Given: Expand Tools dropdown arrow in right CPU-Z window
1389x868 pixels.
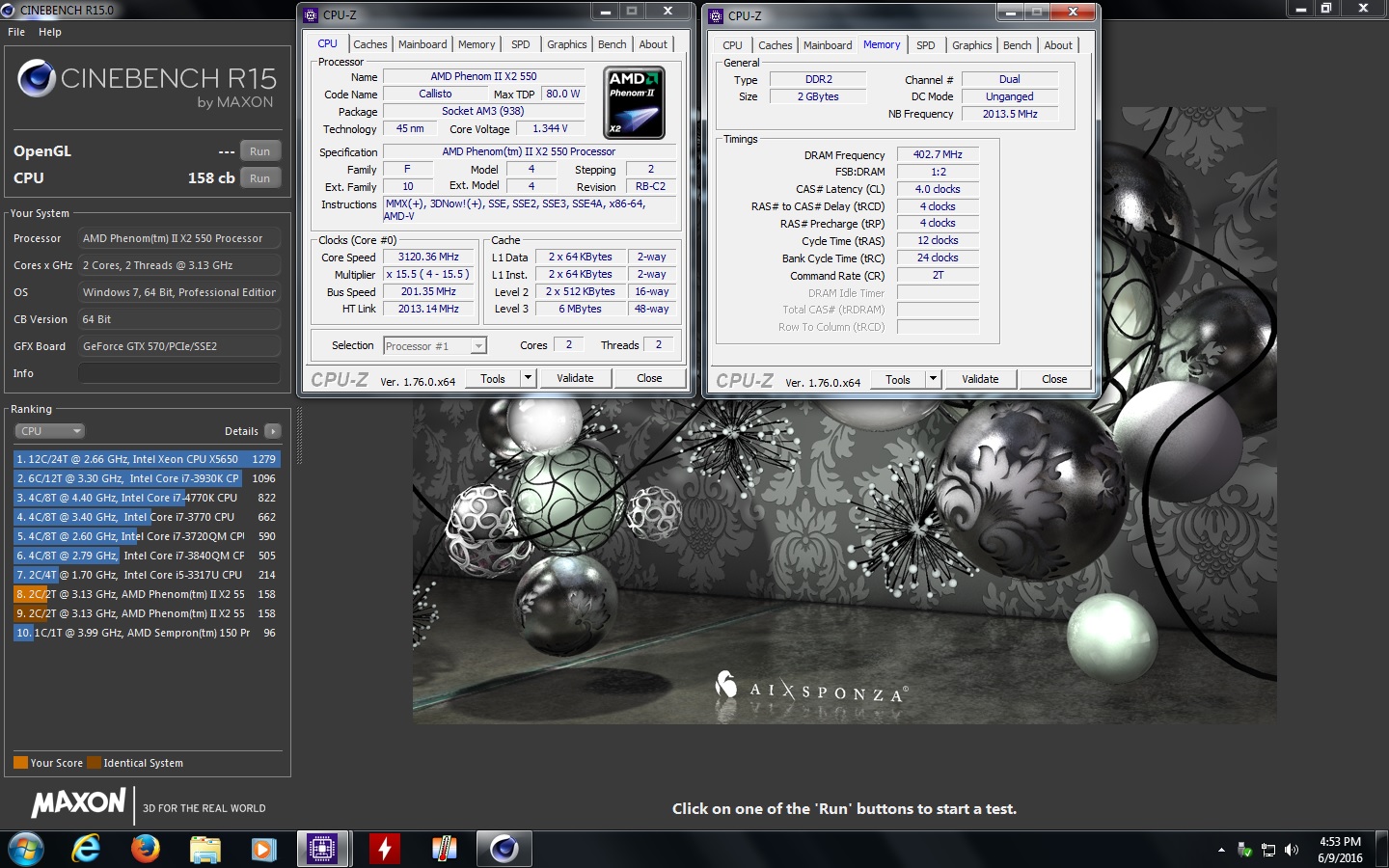Looking at the screenshot, I should click(934, 380).
